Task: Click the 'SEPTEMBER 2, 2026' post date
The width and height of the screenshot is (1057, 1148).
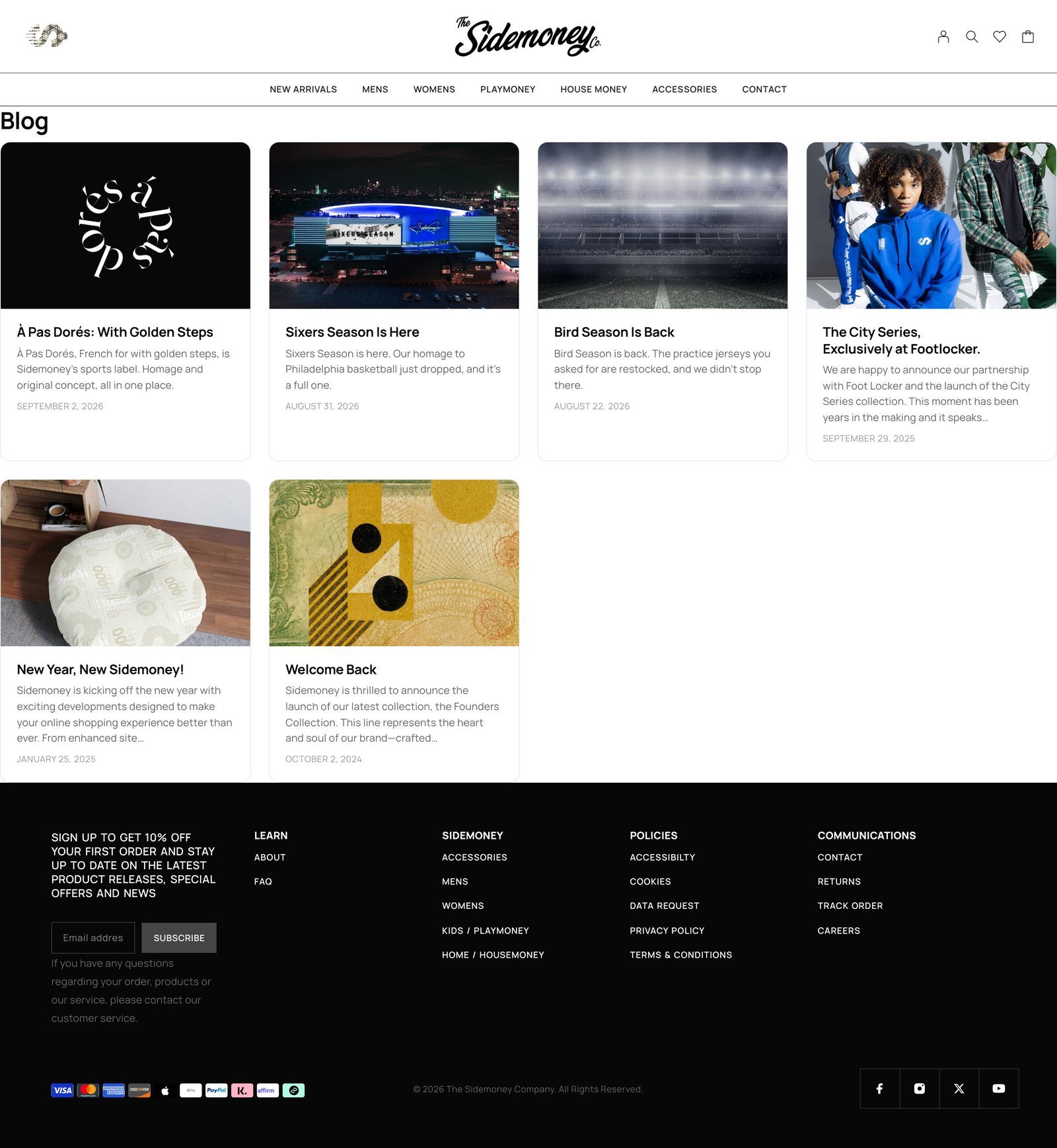Action: click(60, 406)
